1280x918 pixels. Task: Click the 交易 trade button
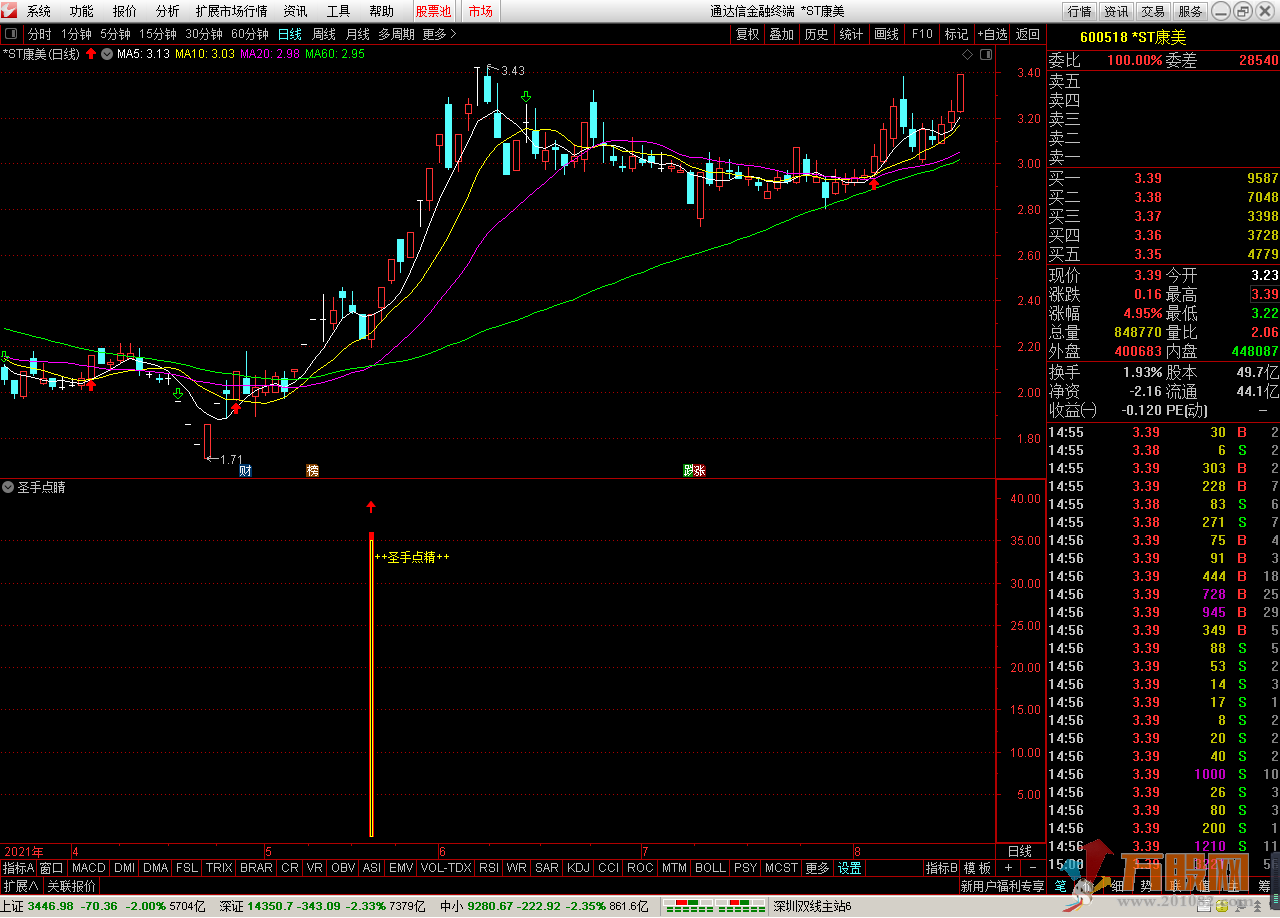click(1153, 11)
